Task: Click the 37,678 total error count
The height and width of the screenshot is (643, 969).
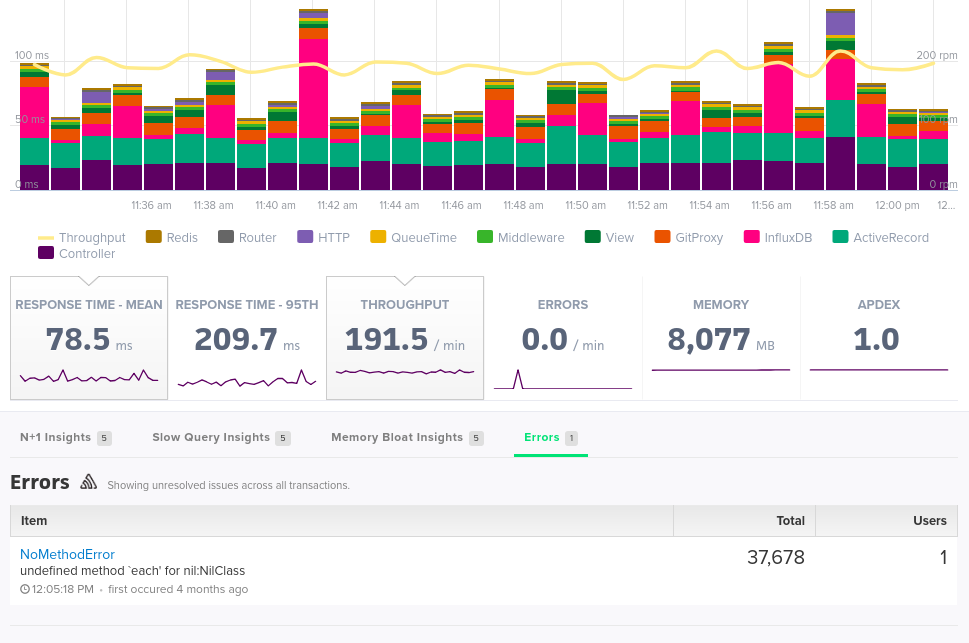Action: pyautogui.click(x=776, y=557)
